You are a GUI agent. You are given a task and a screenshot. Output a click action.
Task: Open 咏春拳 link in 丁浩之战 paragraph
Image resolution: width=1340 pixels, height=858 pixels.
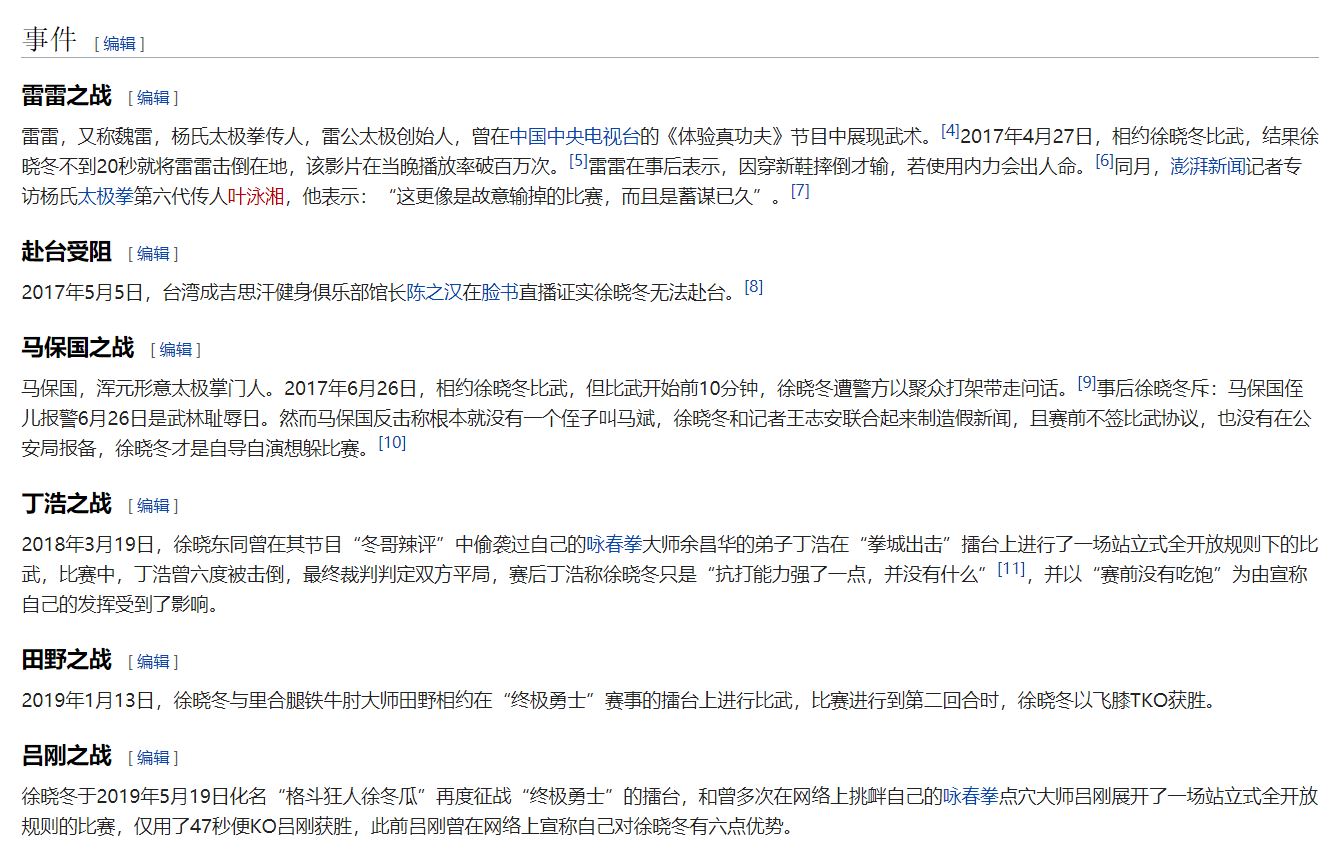pyautogui.click(x=613, y=544)
